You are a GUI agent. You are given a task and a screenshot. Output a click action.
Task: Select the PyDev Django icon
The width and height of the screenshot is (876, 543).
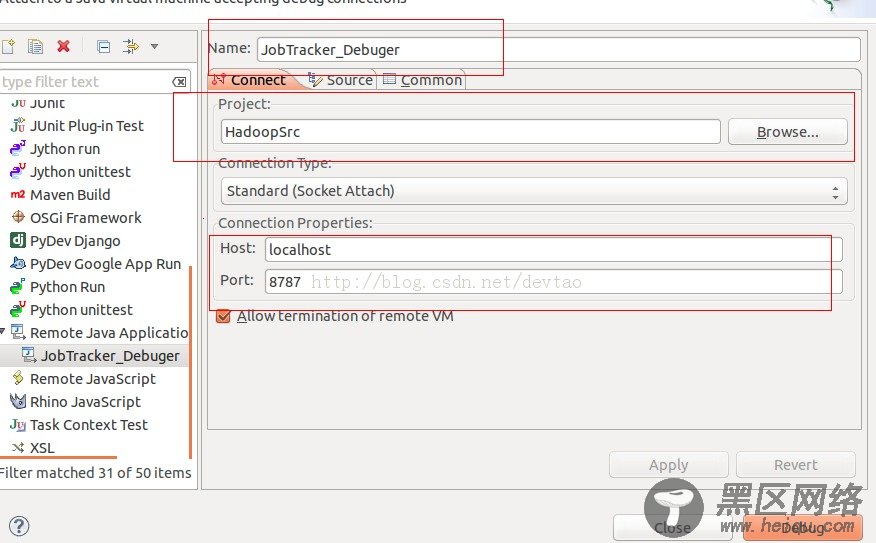18,240
